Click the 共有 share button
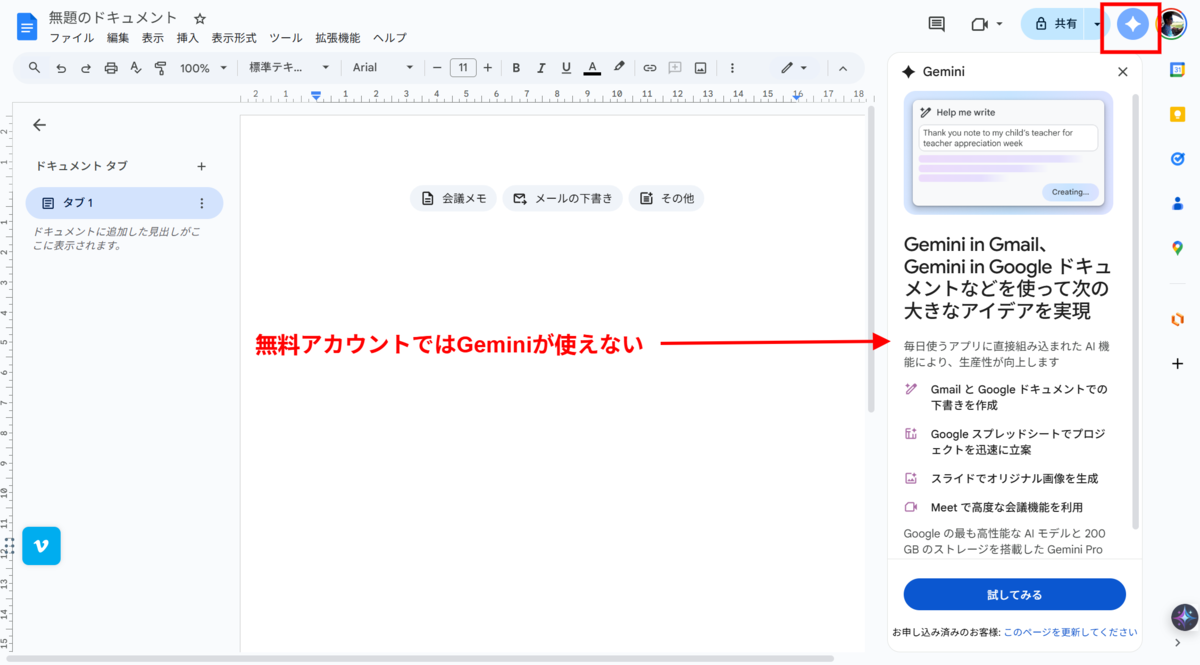 1055,24
